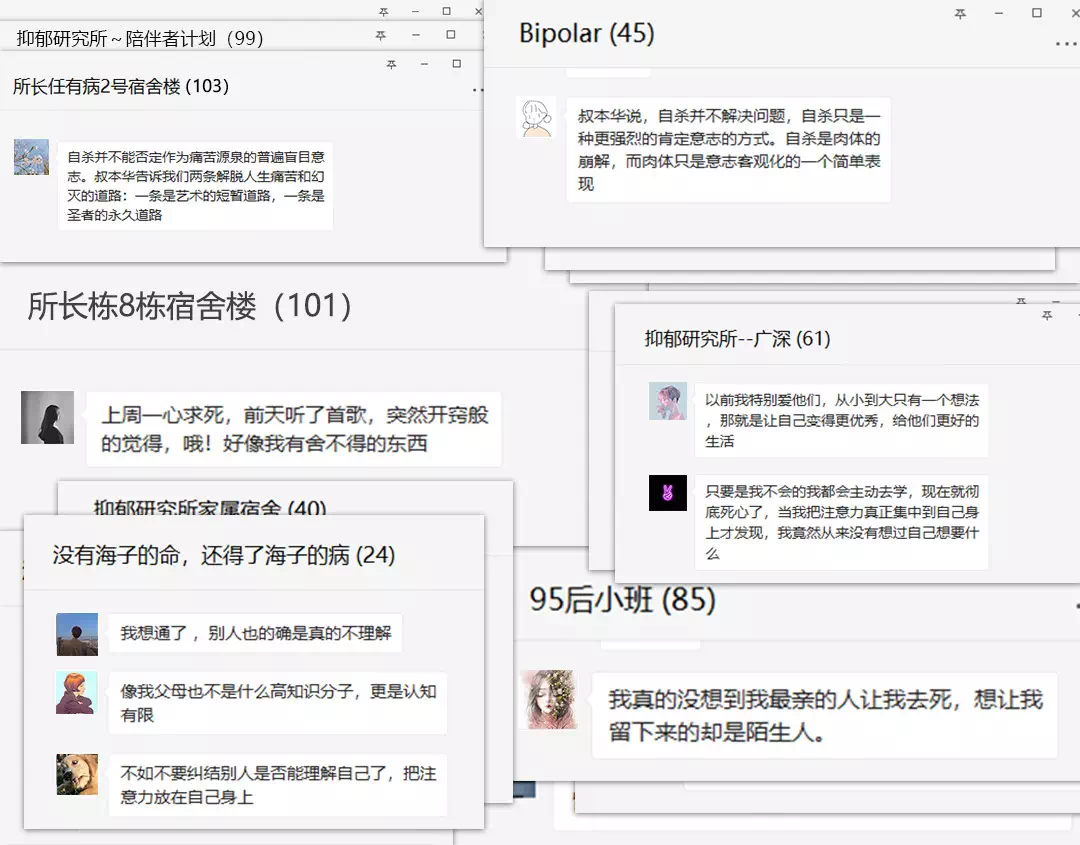Pin the topmost background window at upper left
This screenshot has height=845, width=1080.
pos(384,12)
